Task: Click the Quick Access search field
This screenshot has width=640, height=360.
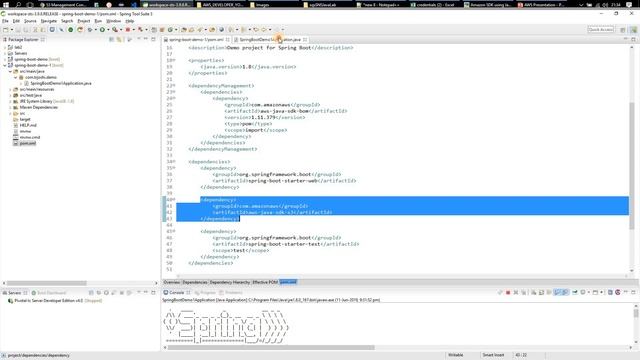Action: point(600,30)
